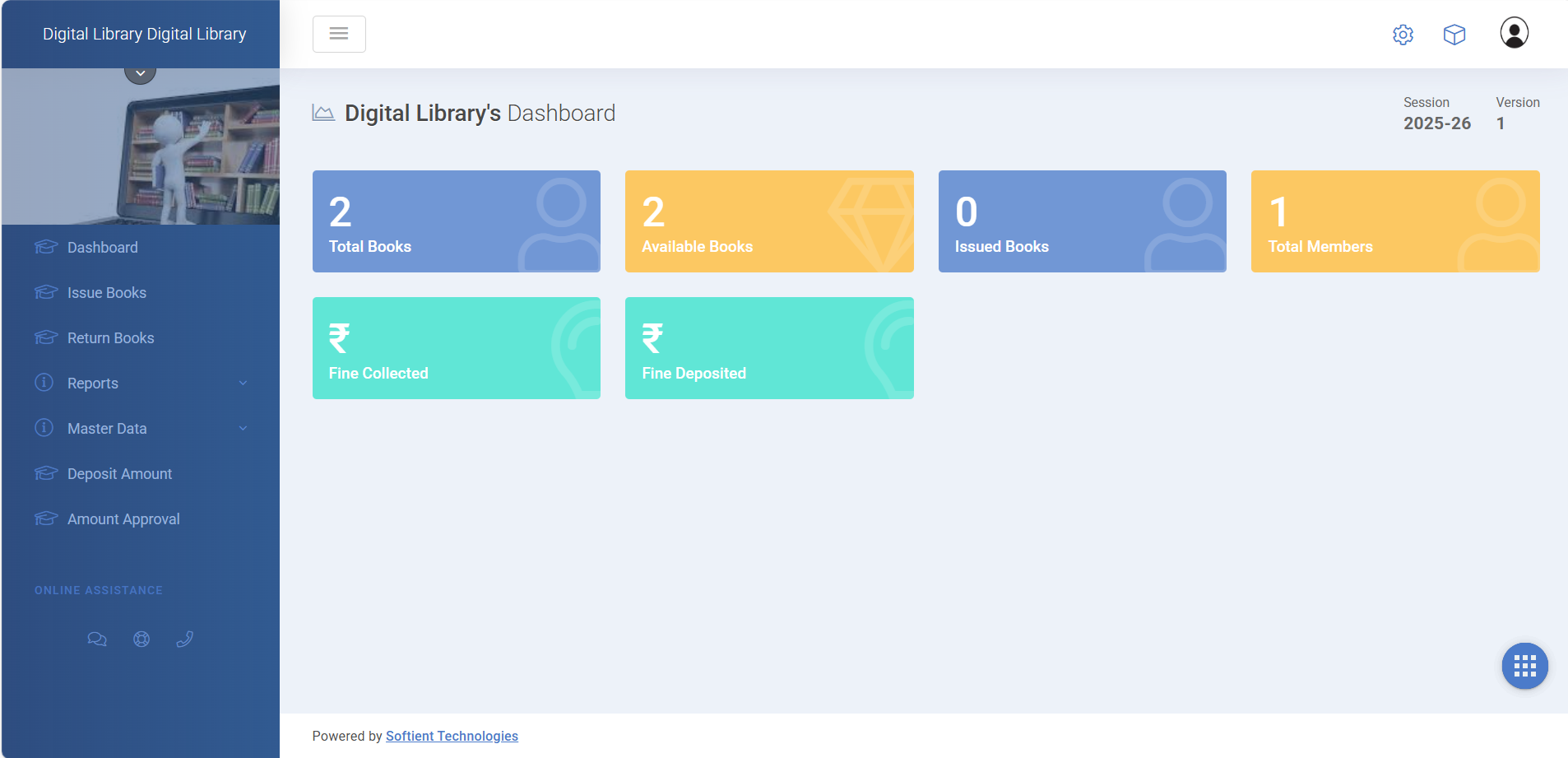Image resolution: width=1568 pixels, height=758 pixels.
Task: Click the lifebuoy support icon
Action: [141, 639]
